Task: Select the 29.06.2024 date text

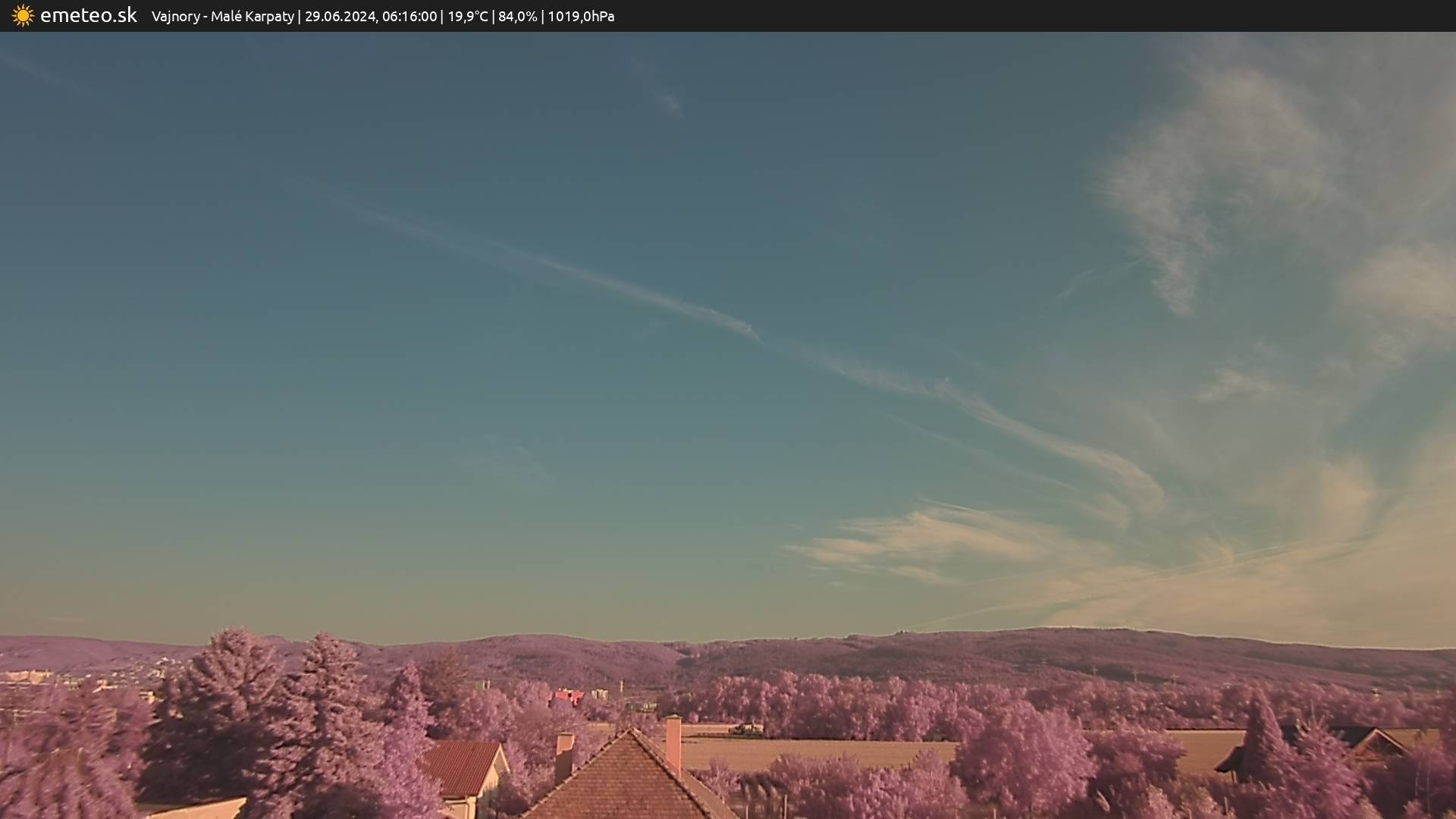Action: [x=340, y=17]
